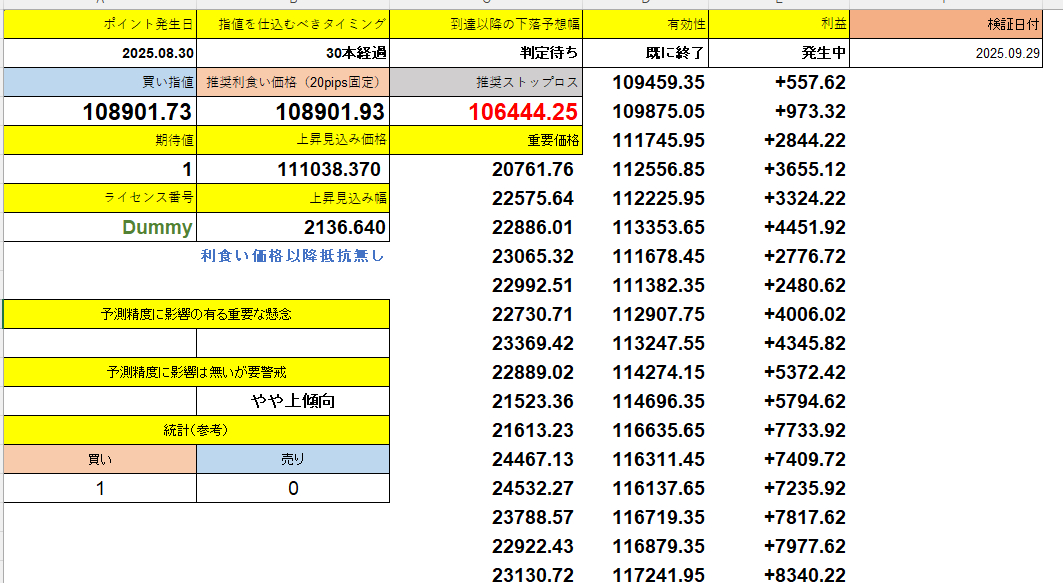
Task: Select the 上昇見込み価格 value 111038.370
Action: 293,170
